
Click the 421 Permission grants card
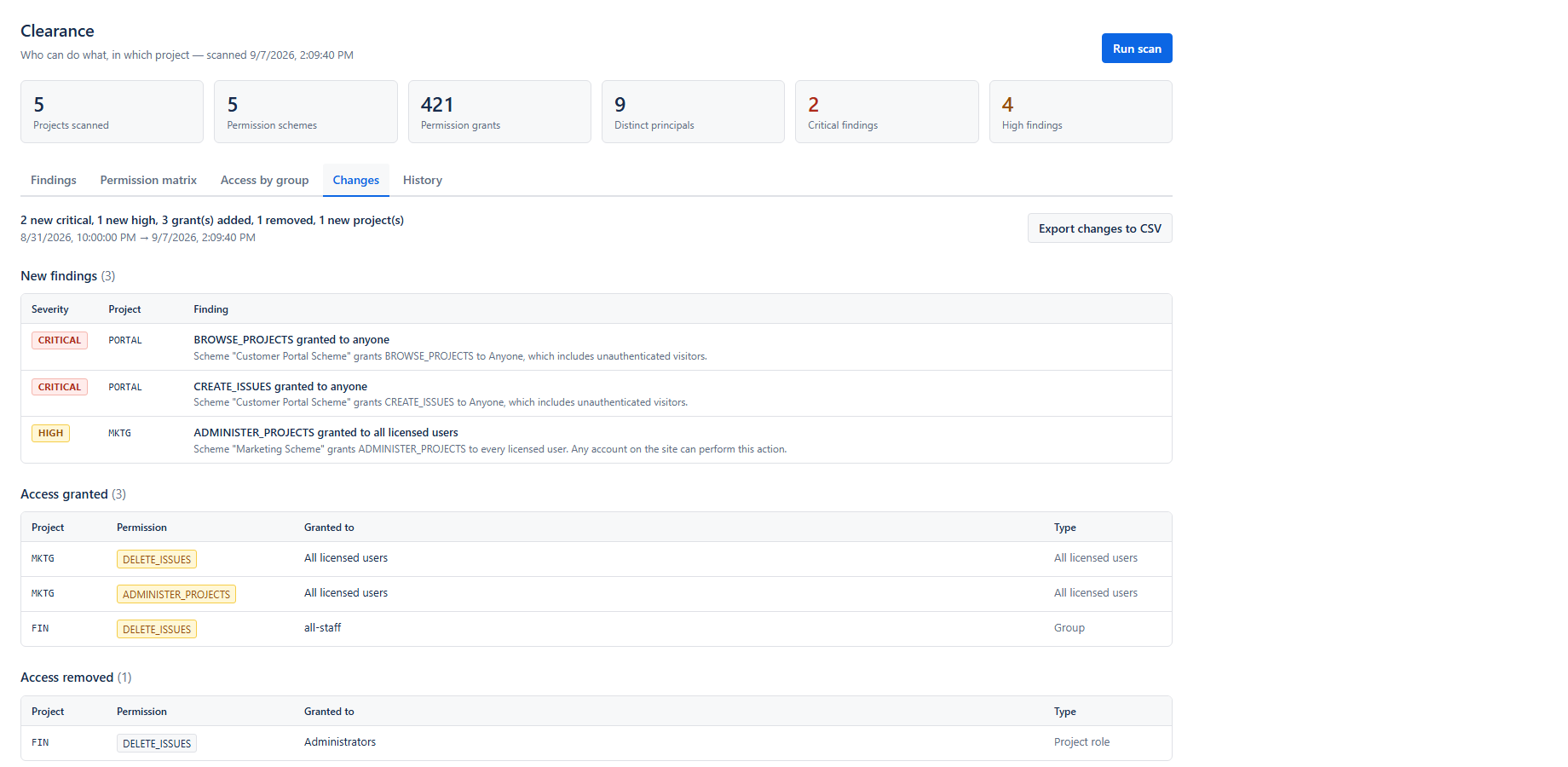tap(499, 112)
